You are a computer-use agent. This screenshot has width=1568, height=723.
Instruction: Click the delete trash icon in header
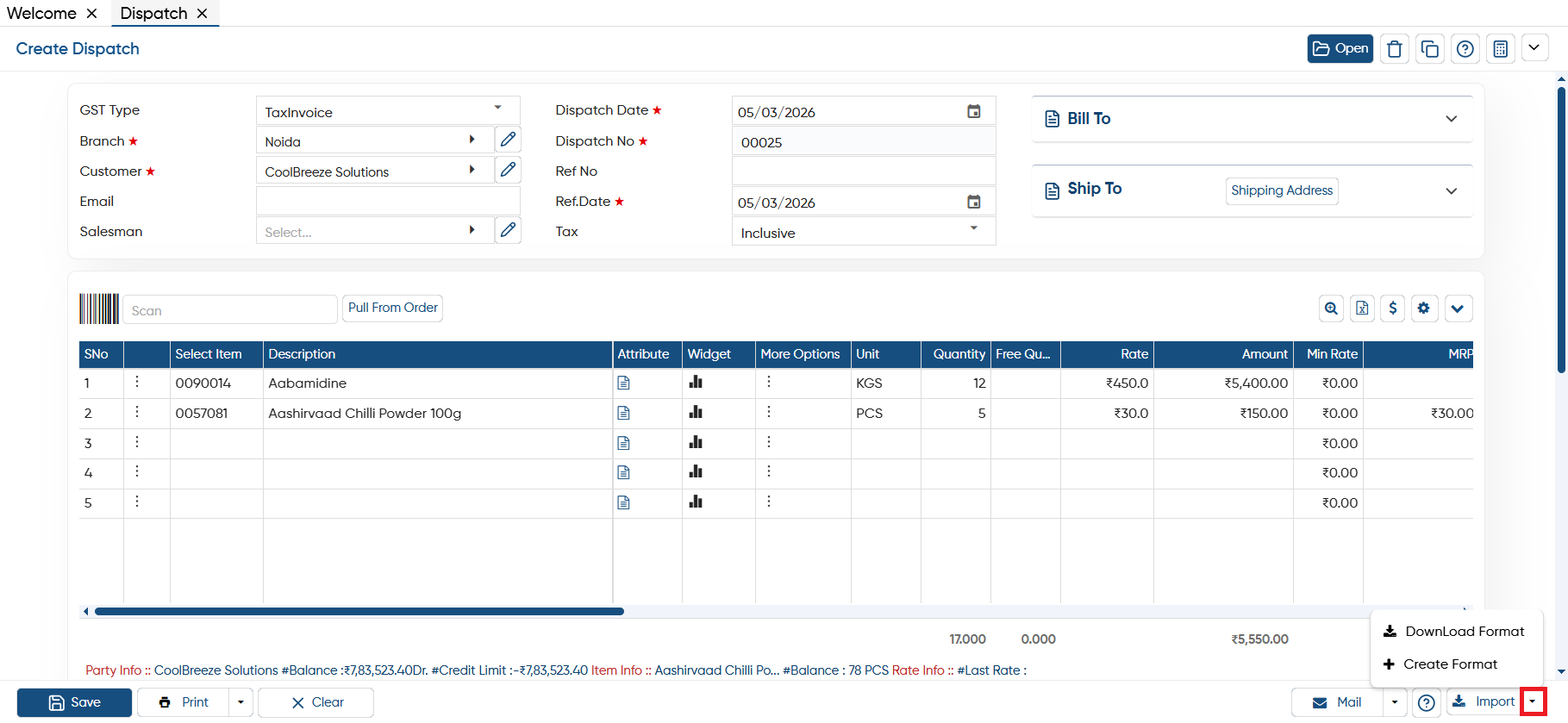point(1394,49)
